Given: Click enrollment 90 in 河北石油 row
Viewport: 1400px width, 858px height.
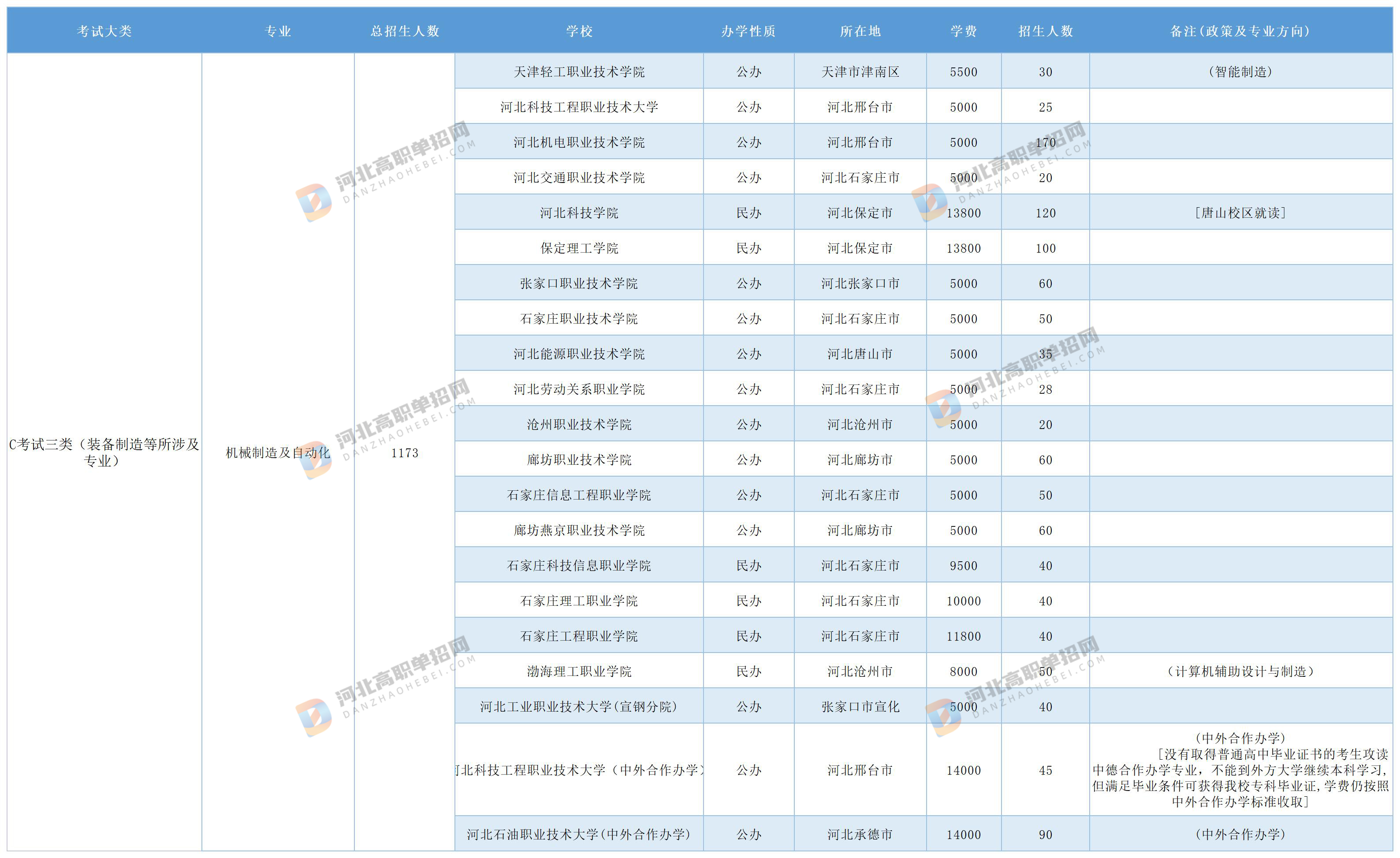Looking at the screenshot, I should tap(1046, 834).
